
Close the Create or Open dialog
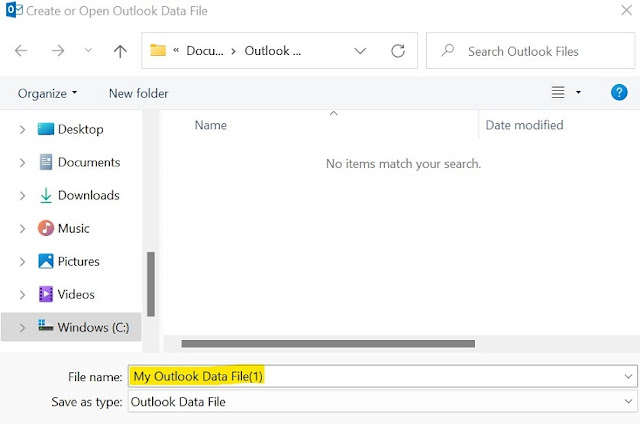tap(626, 10)
